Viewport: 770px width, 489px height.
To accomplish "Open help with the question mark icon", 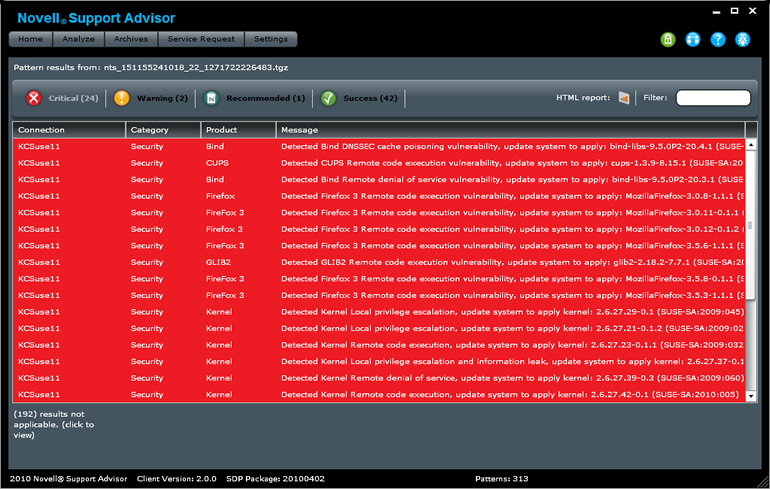I will pyautogui.click(x=718, y=40).
